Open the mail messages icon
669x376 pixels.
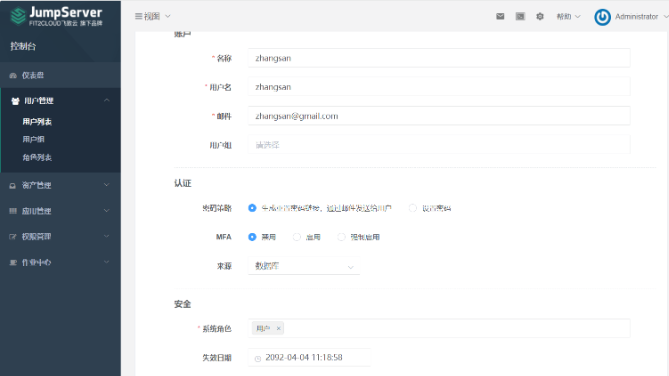500,17
